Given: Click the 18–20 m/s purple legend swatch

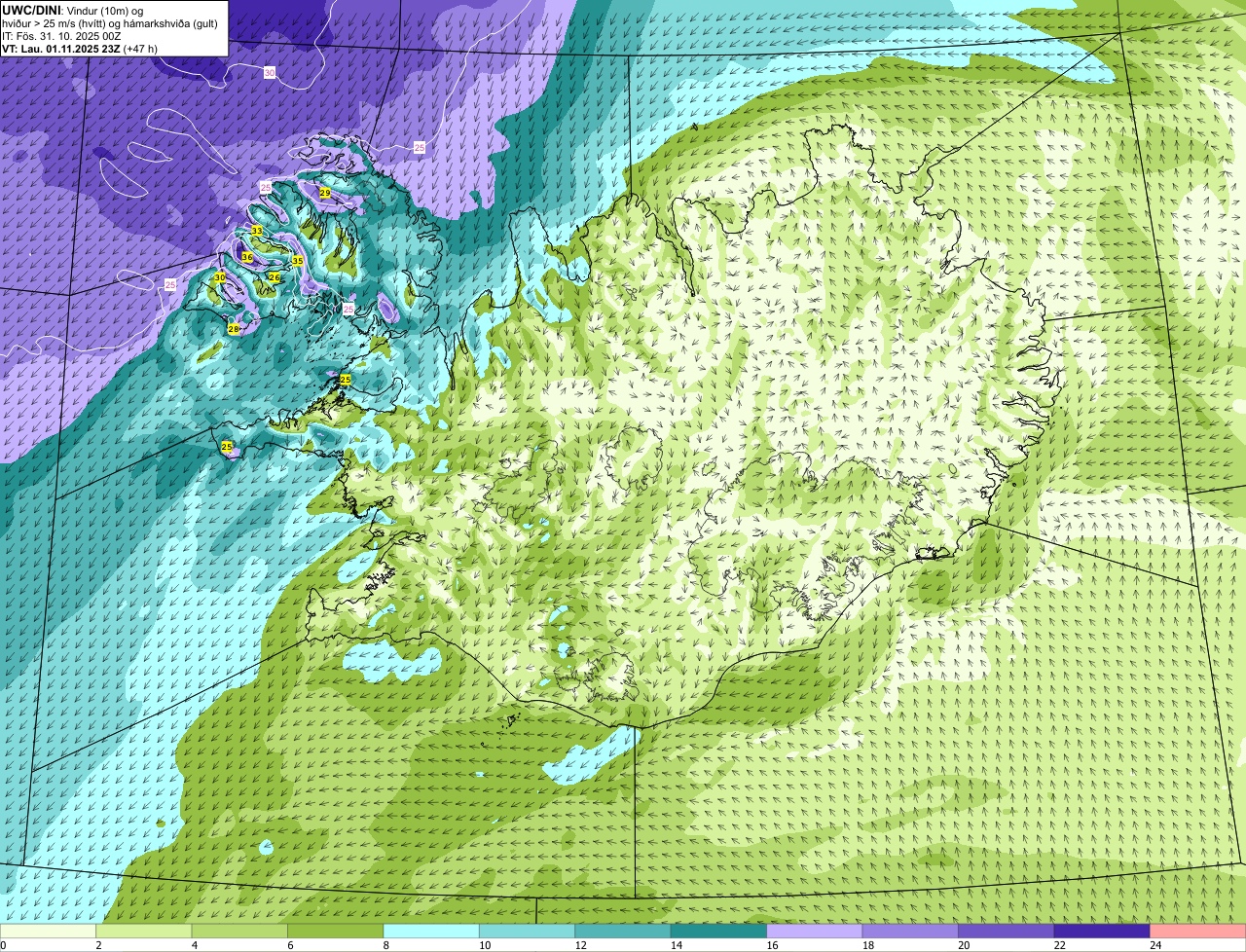Looking at the screenshot, I should pyautogui.click(x=910, y=932).
